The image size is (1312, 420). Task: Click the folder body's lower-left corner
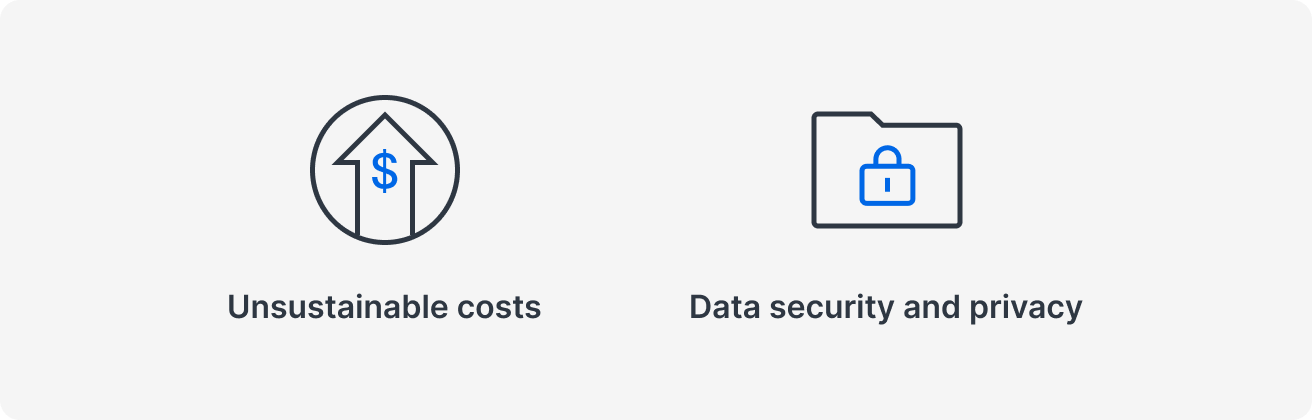(817, 222)
